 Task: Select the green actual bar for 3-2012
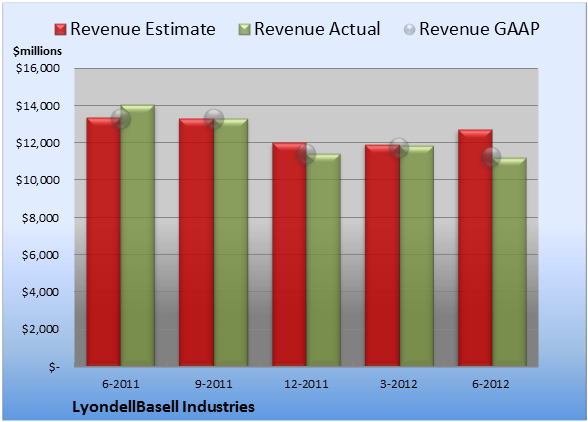tap(416, 256)
